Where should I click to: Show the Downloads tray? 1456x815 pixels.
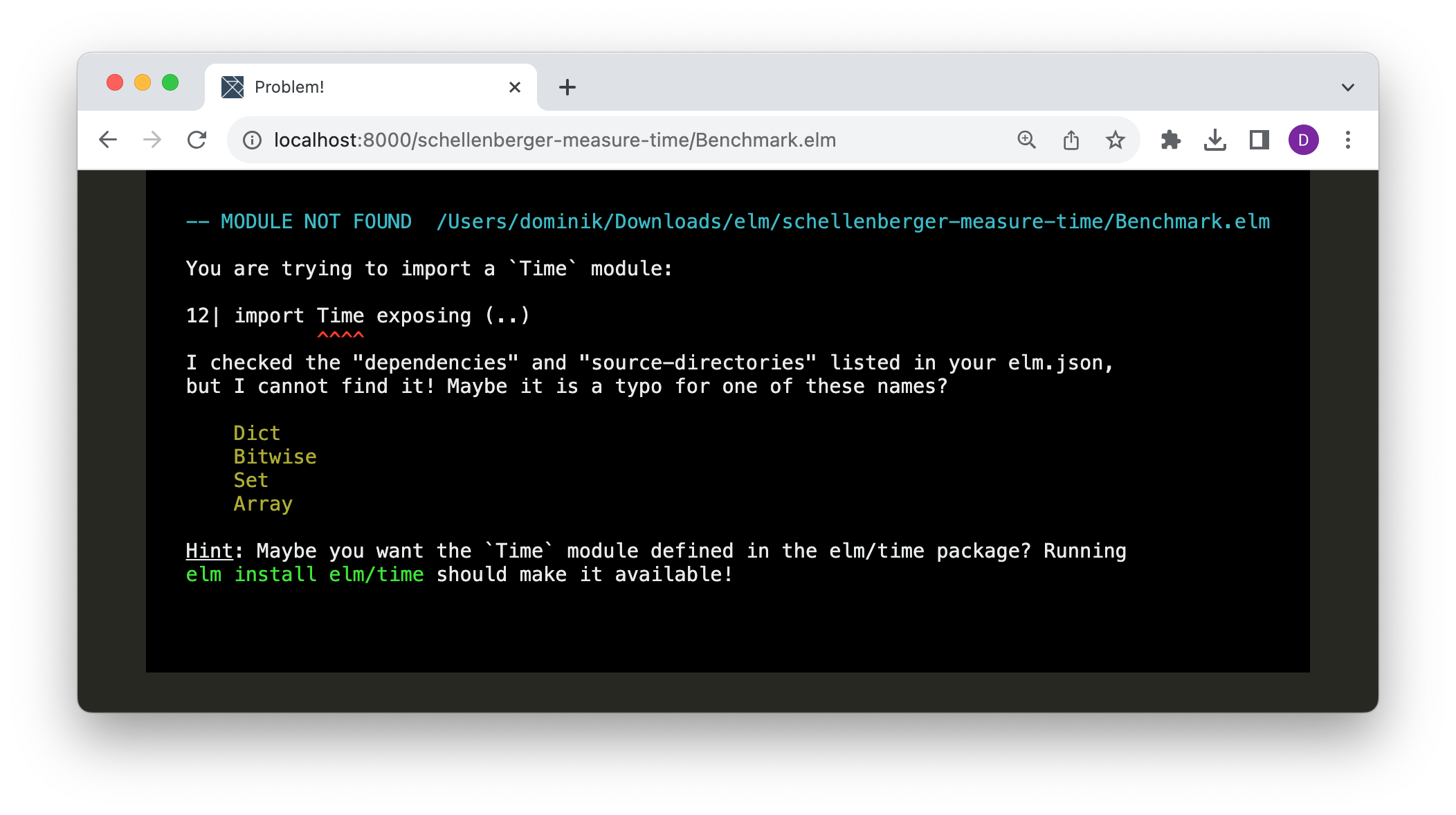(1215, 140)
